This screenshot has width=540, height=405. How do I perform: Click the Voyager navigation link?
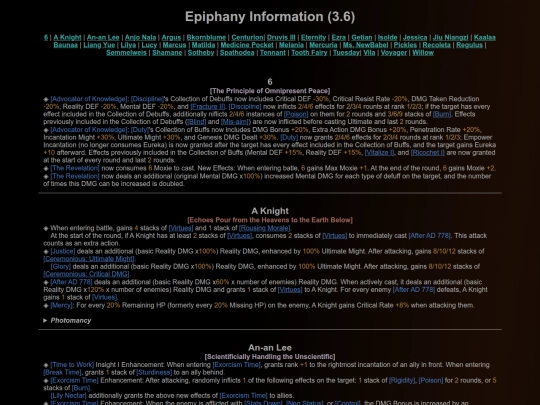[394, 53]
